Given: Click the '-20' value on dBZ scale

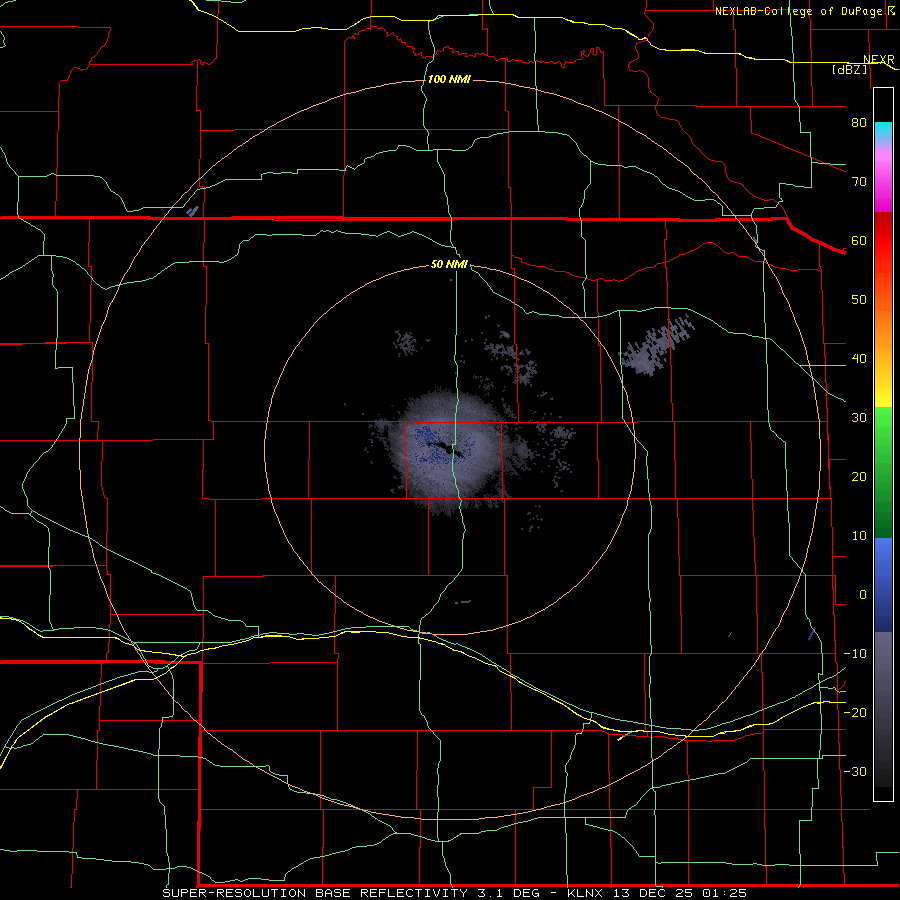Looking at the screenshot, I should pos(855,712).
